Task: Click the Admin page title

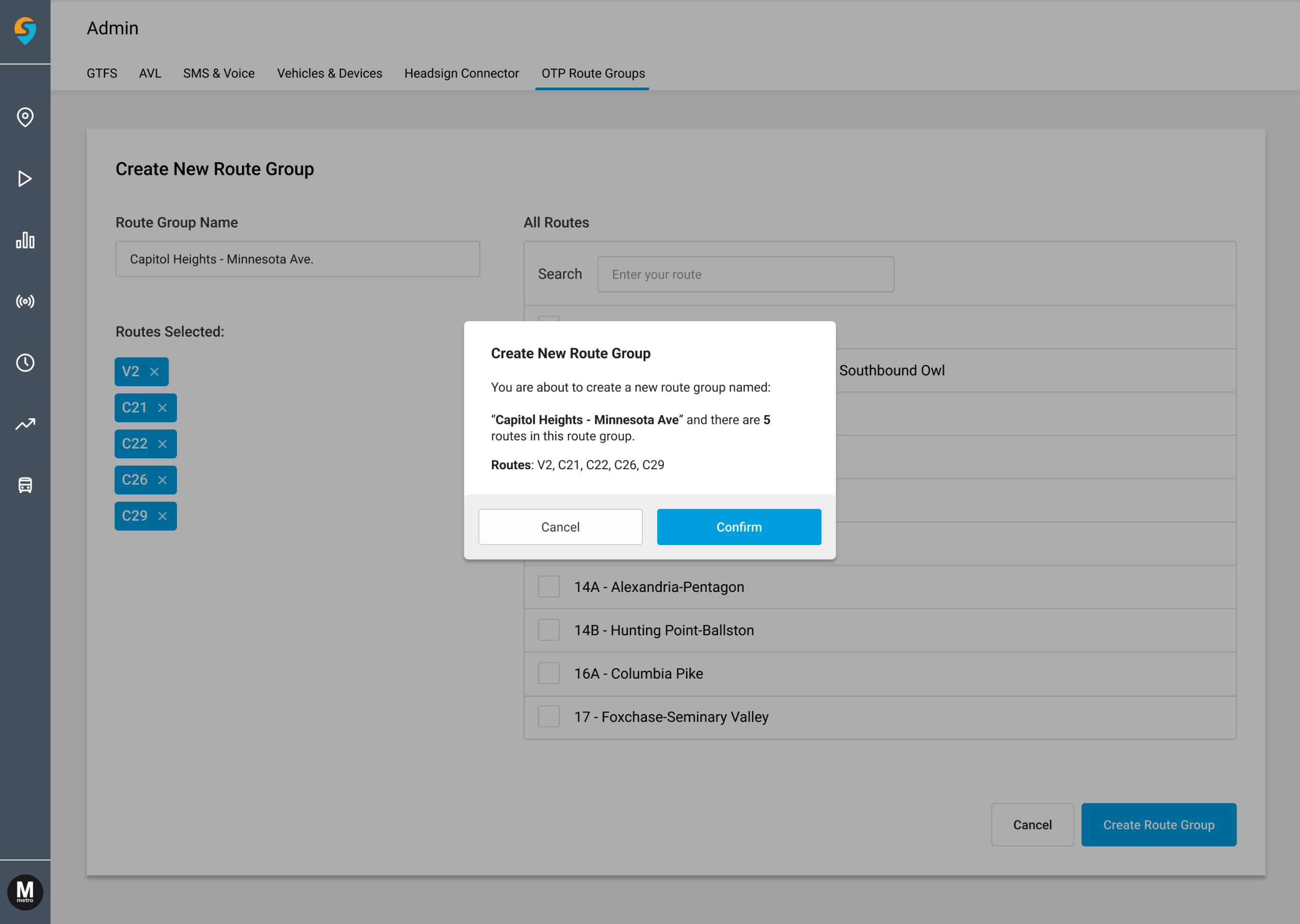Action: [x=112, y=28]
